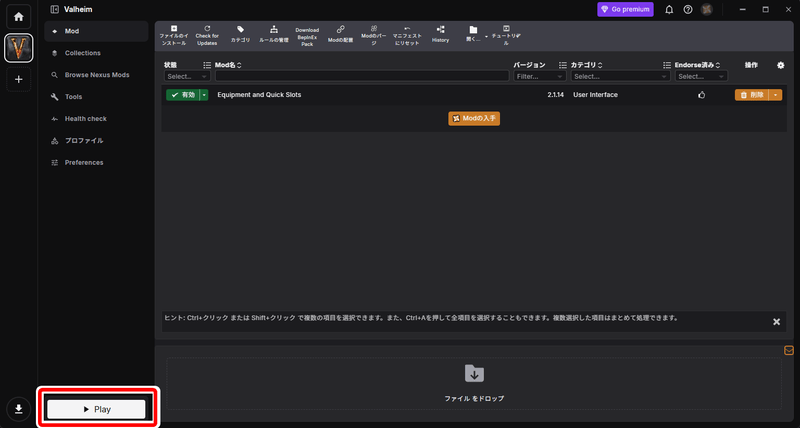The height and width of the screenshot is (428, 800).
Task: Toggle 有効 status of Equipment mod
Action: 183,95
